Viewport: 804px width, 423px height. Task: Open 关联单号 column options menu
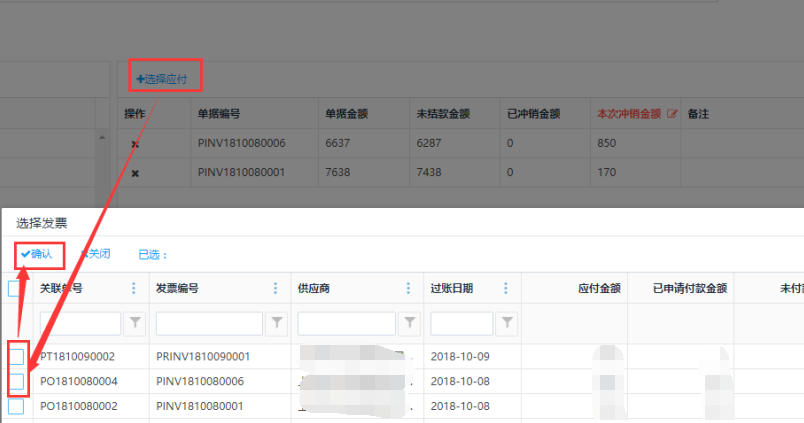134,289
